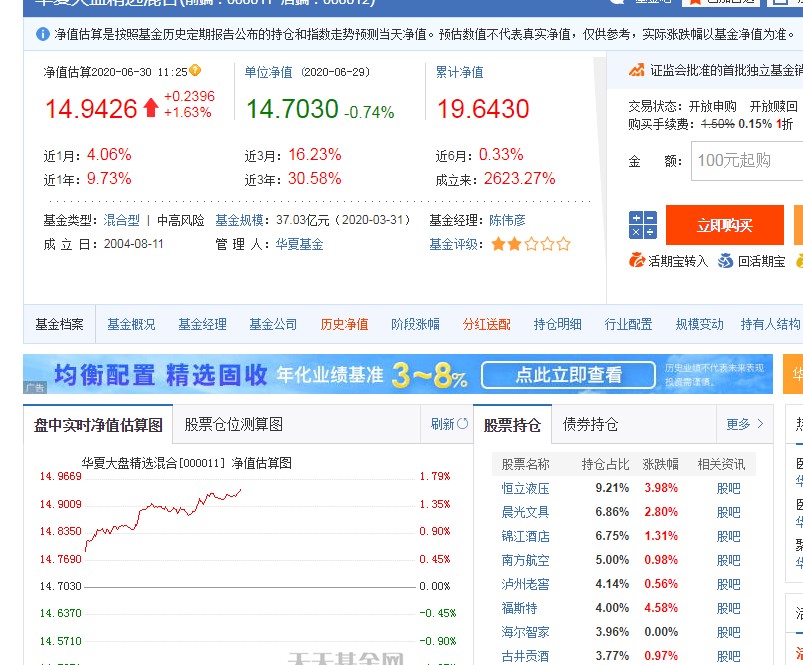Click the yellow question-mark beside the estimation time
Viewport: 803px width, 665px height.
click(195, 72)
